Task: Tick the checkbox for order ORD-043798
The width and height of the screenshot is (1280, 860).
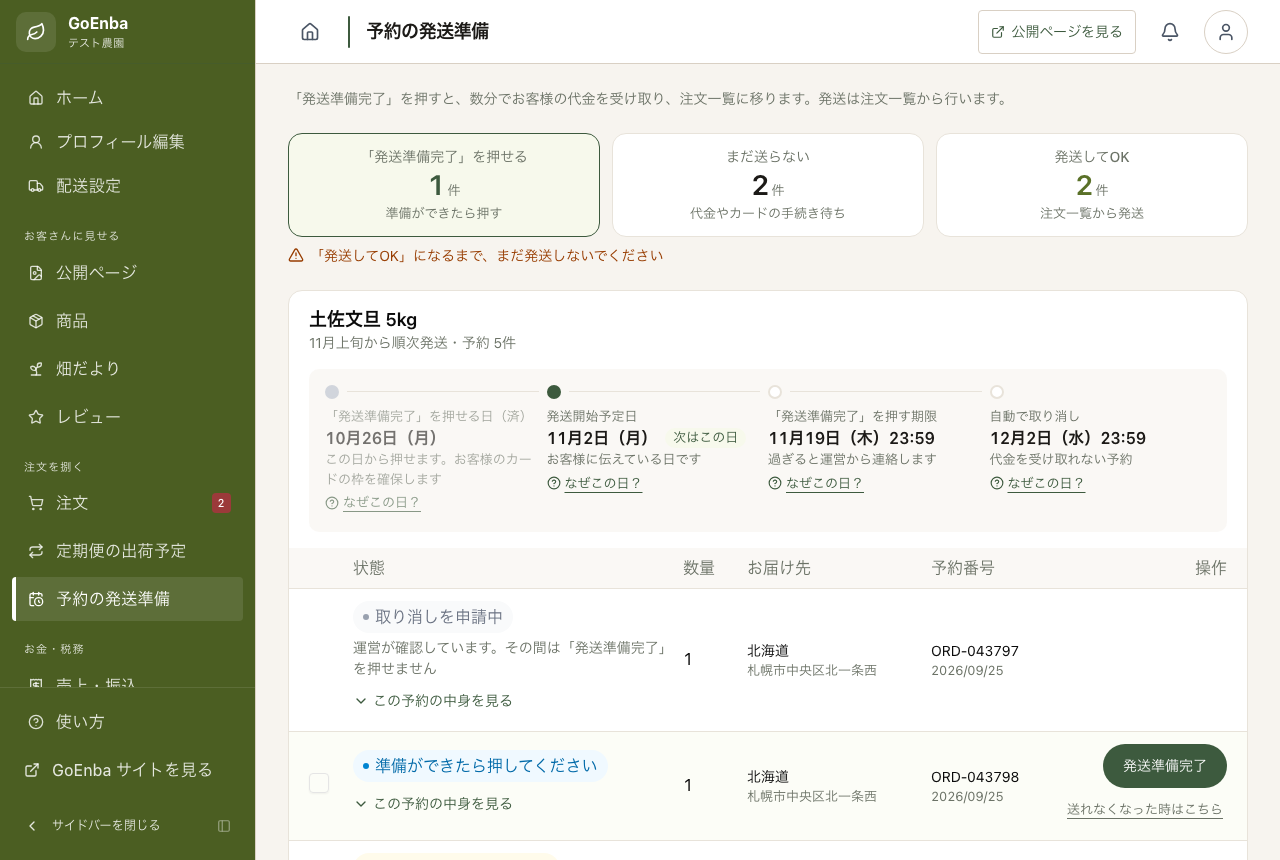Action: click(319, 783)
